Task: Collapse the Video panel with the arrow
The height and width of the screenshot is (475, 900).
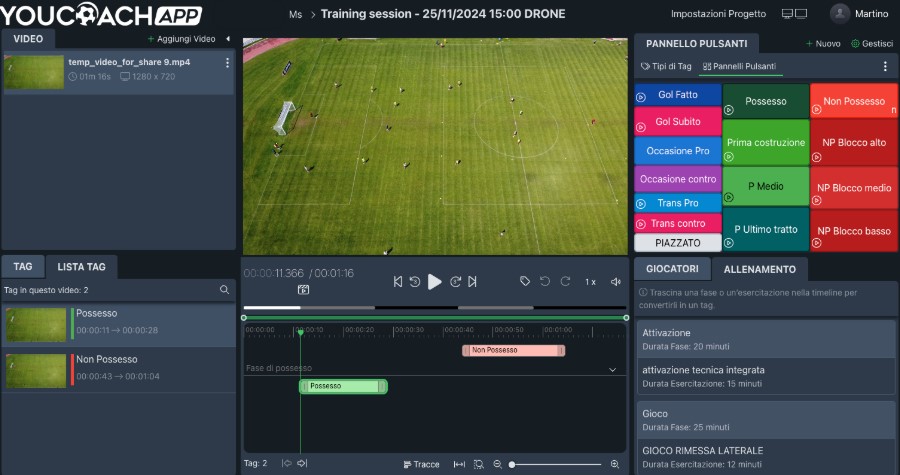Action: (228, 39)
